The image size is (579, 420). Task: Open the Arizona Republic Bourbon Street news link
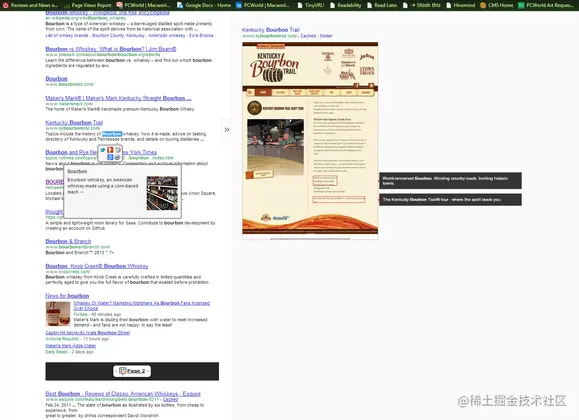pos(88,333)
